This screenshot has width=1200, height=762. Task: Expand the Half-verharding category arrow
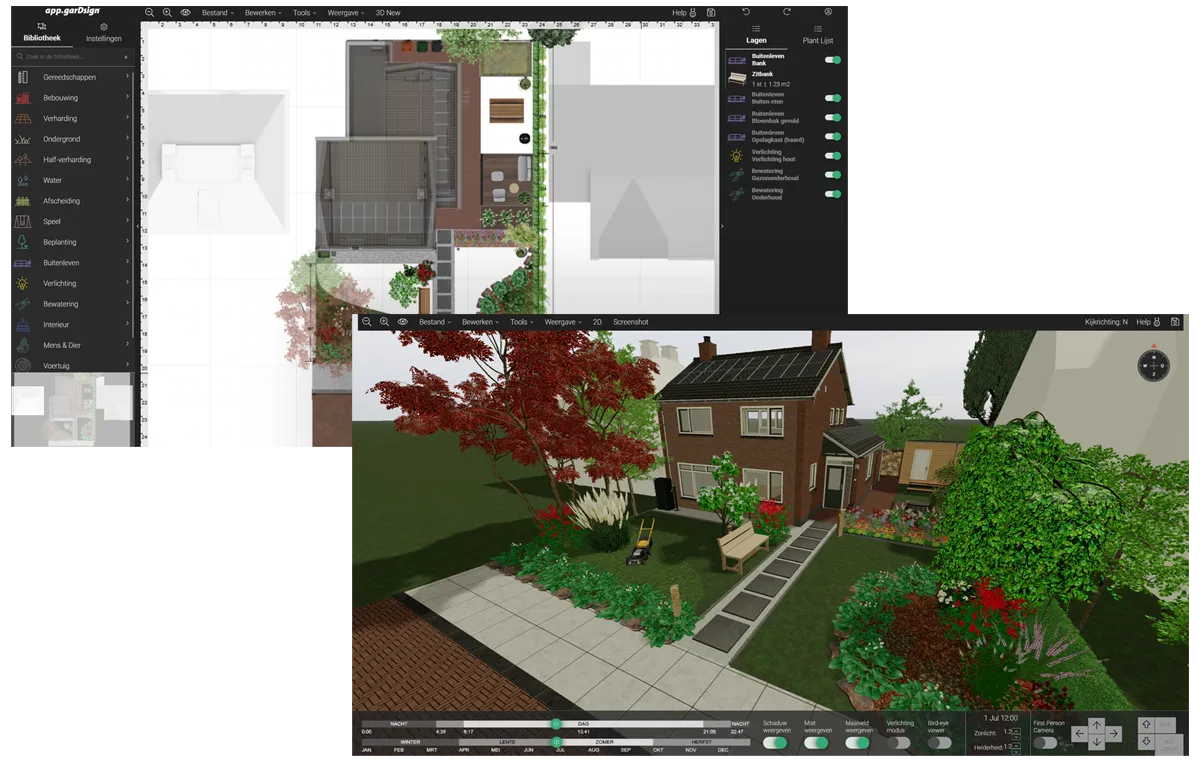click(x=127, y=159)
